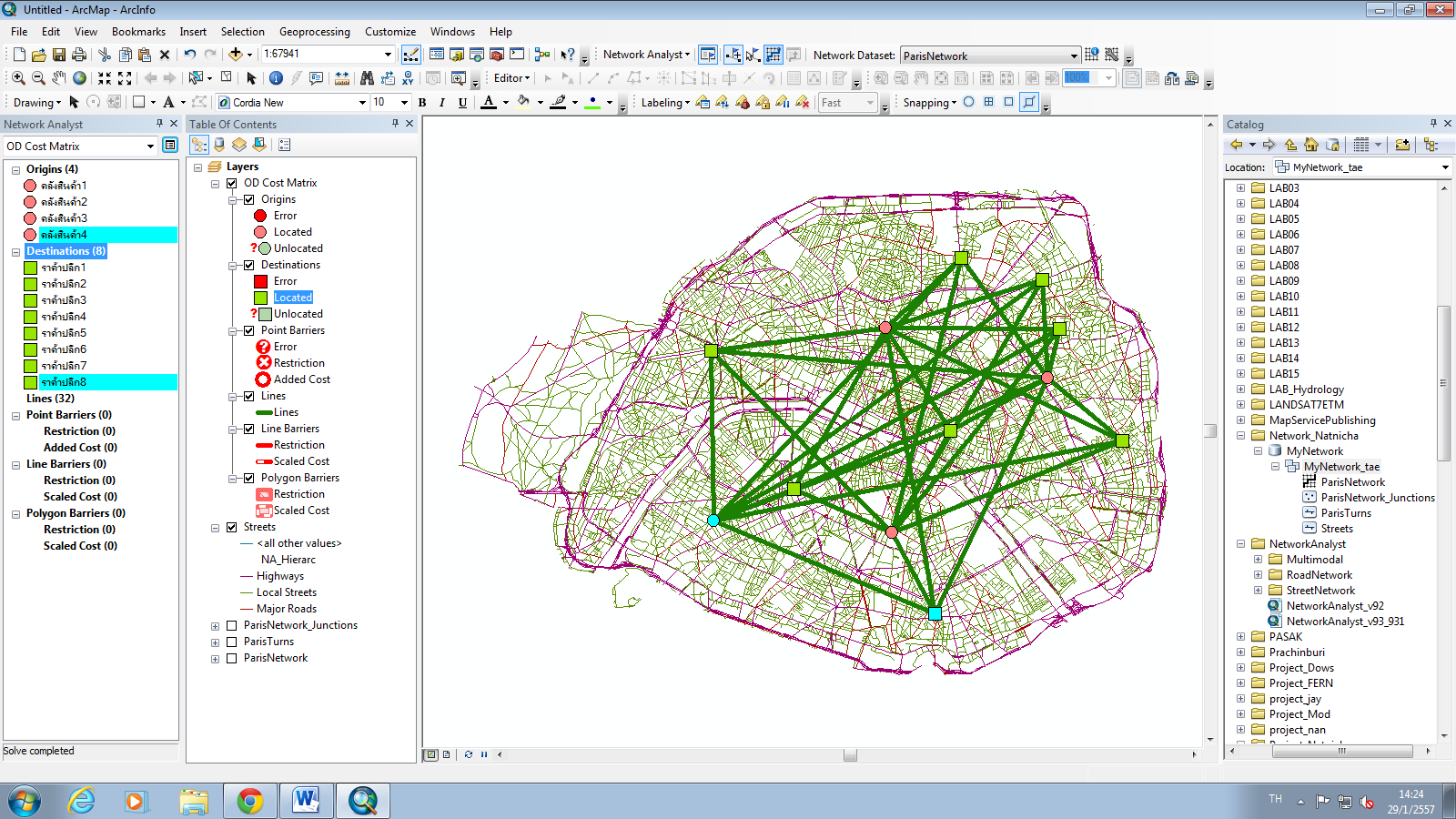Expand the LAB_Hydrology folder in Catalog
The width and height of the screenshot is (1456, 819).
tap(1242, 389)
